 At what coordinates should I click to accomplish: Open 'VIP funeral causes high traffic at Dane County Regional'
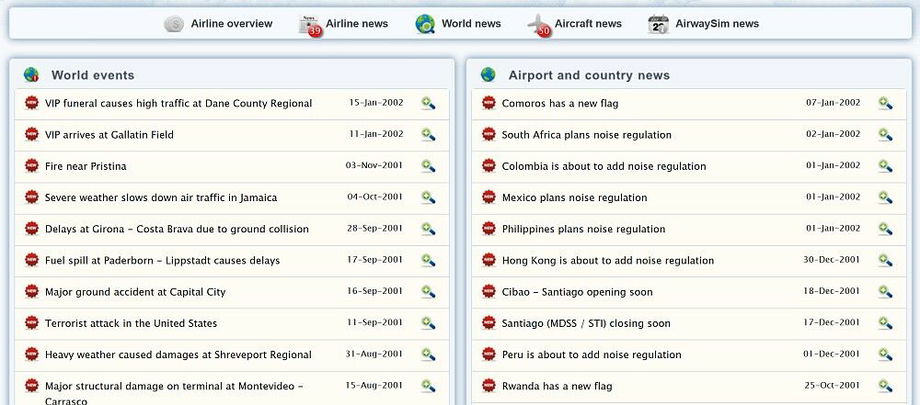178,103
